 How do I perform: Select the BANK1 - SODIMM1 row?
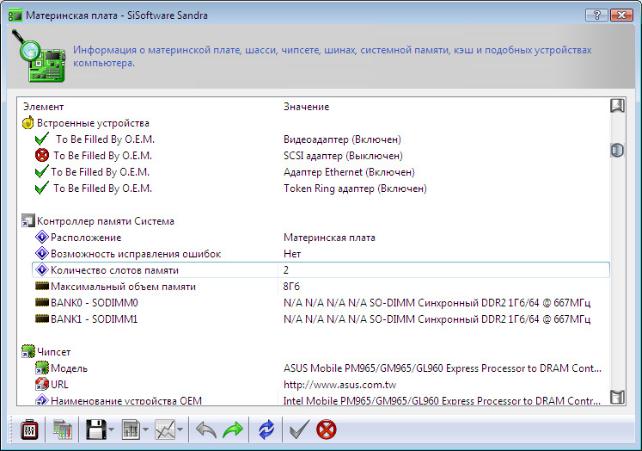pyautogui.click(x=321, y=319)
